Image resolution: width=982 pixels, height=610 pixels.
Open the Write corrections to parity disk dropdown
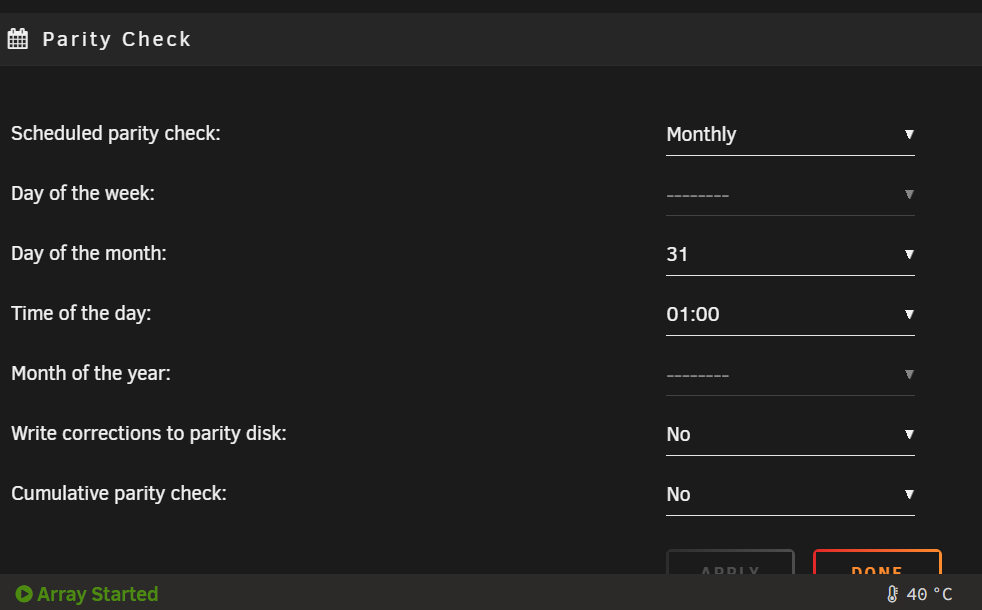click(x=790, y=435)
